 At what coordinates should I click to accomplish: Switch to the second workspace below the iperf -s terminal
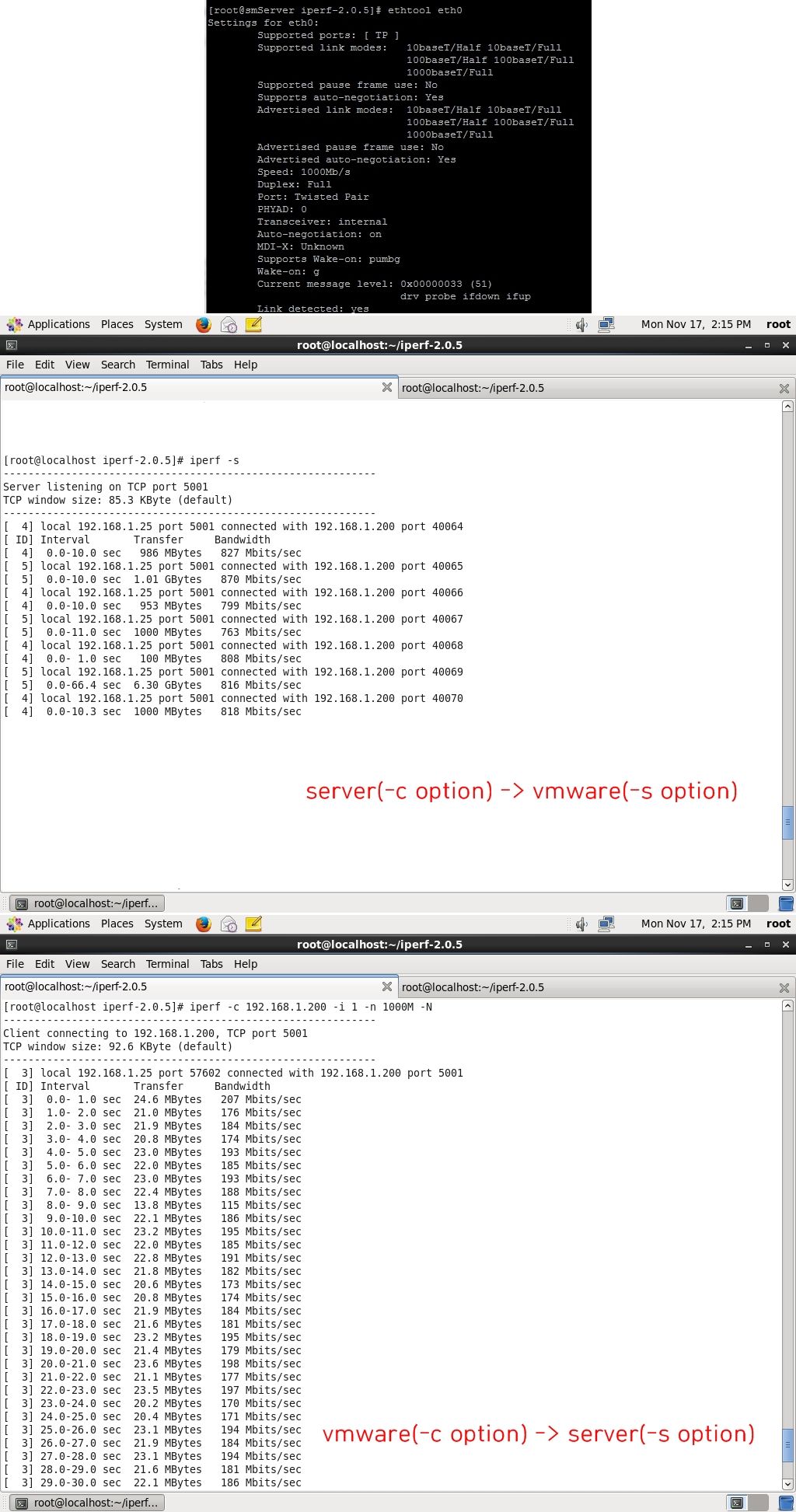pyautogui.click(x=759, y=903)
